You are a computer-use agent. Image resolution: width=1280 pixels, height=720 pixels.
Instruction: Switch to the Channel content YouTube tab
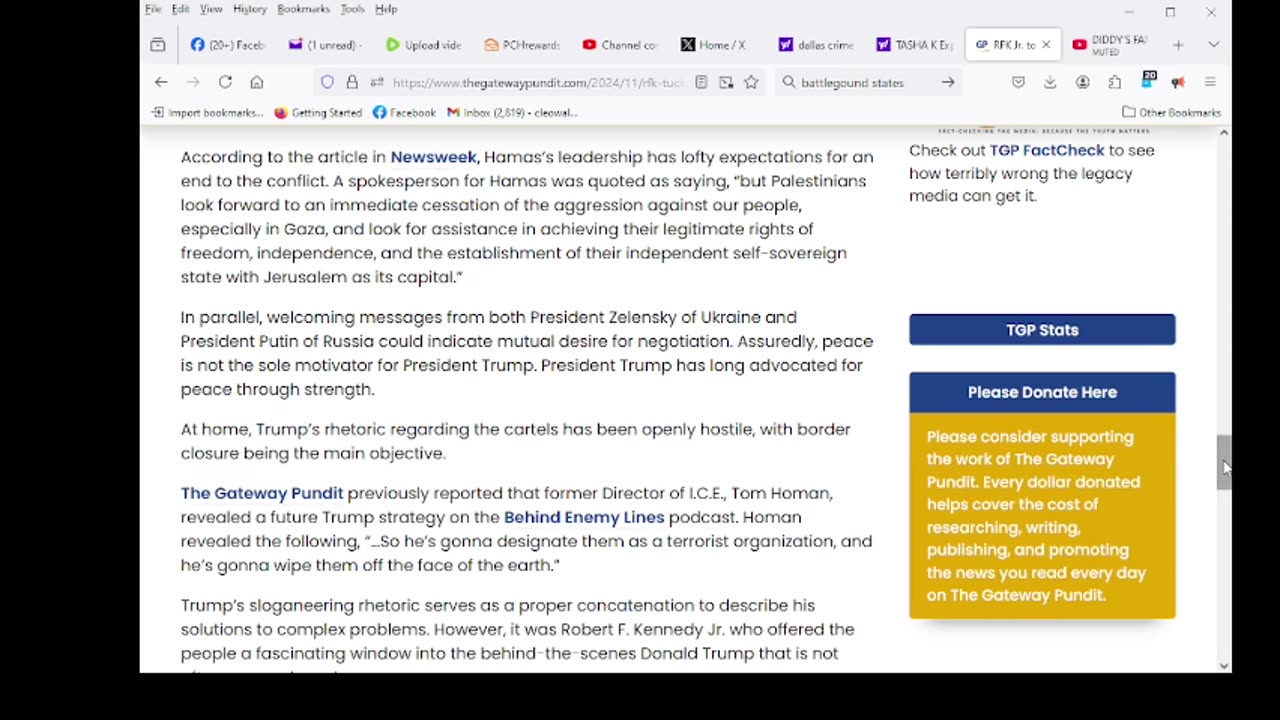click(619, 45)
